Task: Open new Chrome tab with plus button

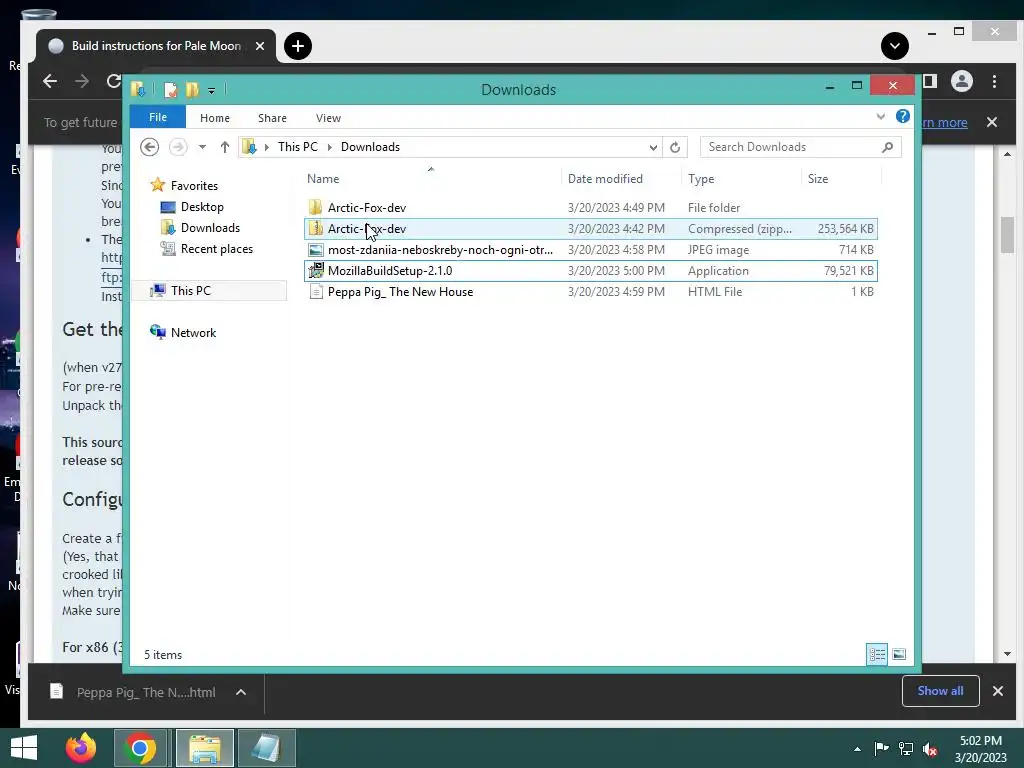Action: tap(298, 46)
